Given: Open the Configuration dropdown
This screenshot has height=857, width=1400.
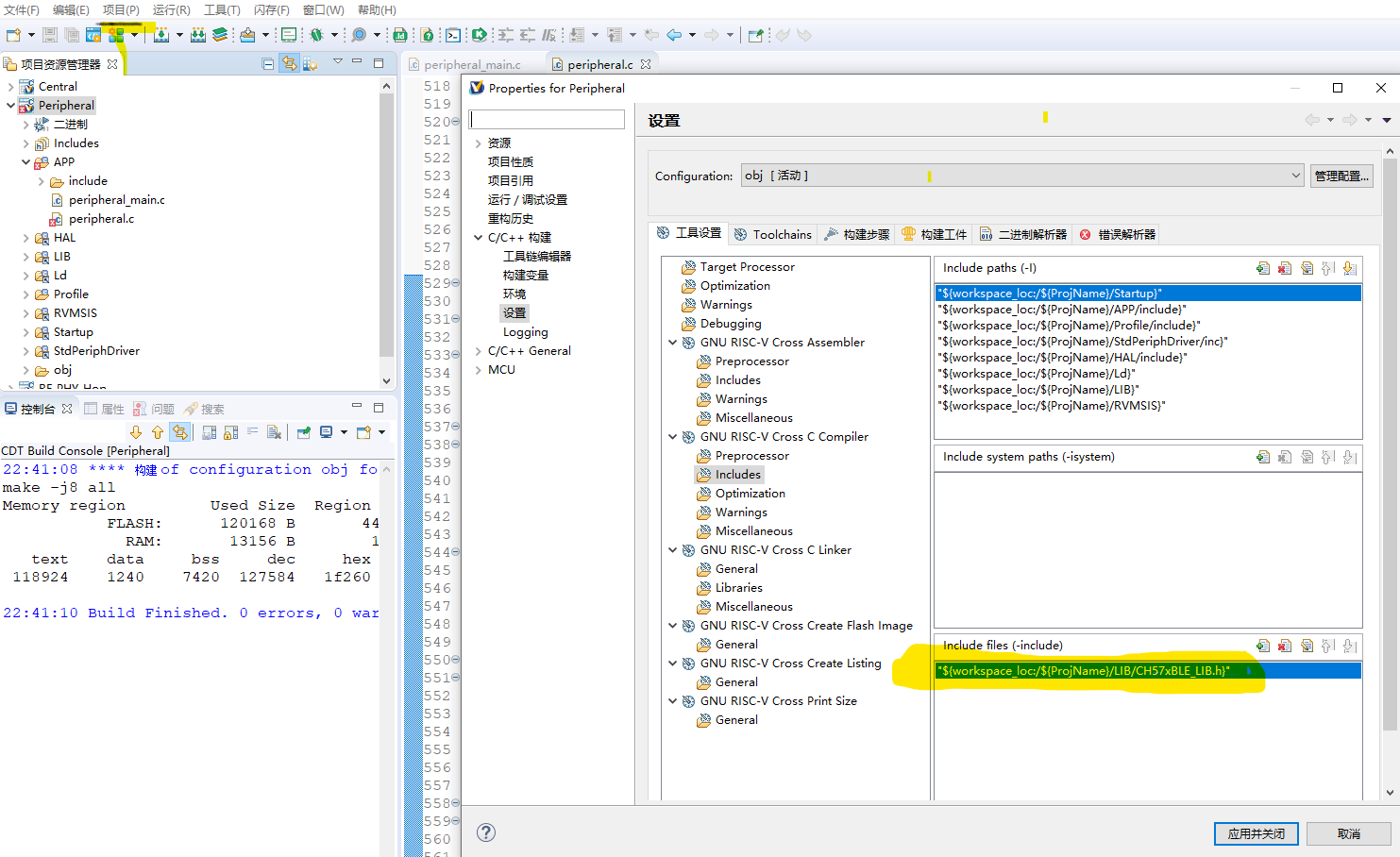Looking at the screenshot, I should point(1022,176).
